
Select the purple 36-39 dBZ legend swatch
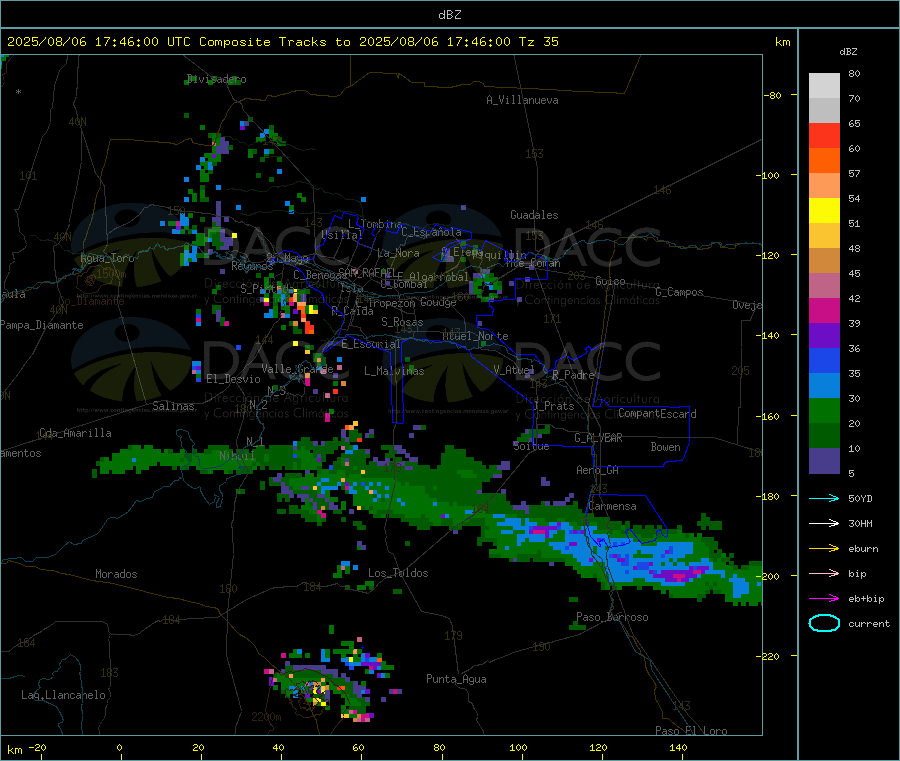pos(824,336)
